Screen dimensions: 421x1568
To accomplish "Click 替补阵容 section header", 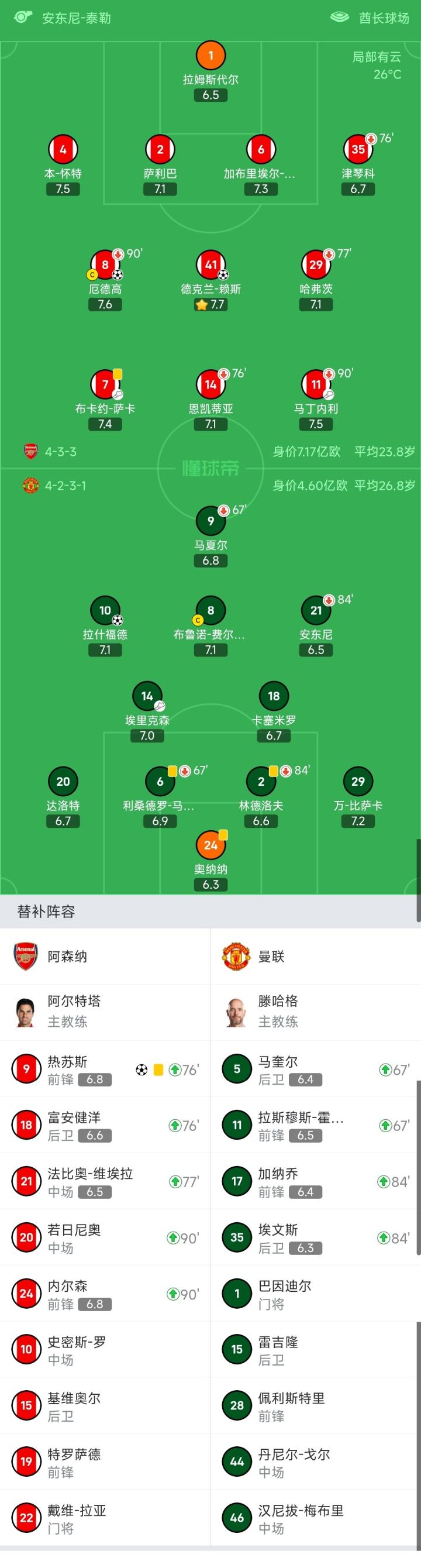I will [x=46, y=911].
